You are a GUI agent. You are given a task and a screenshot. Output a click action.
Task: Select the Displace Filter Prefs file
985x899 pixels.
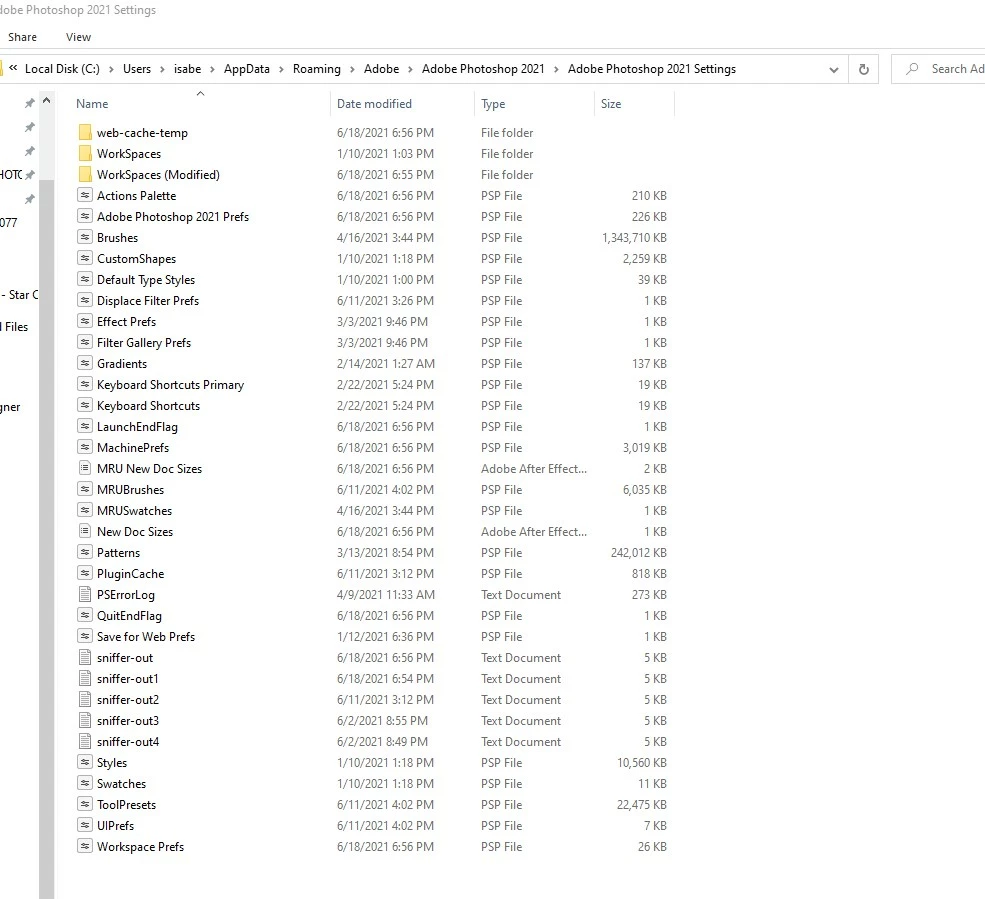[148, 300]
